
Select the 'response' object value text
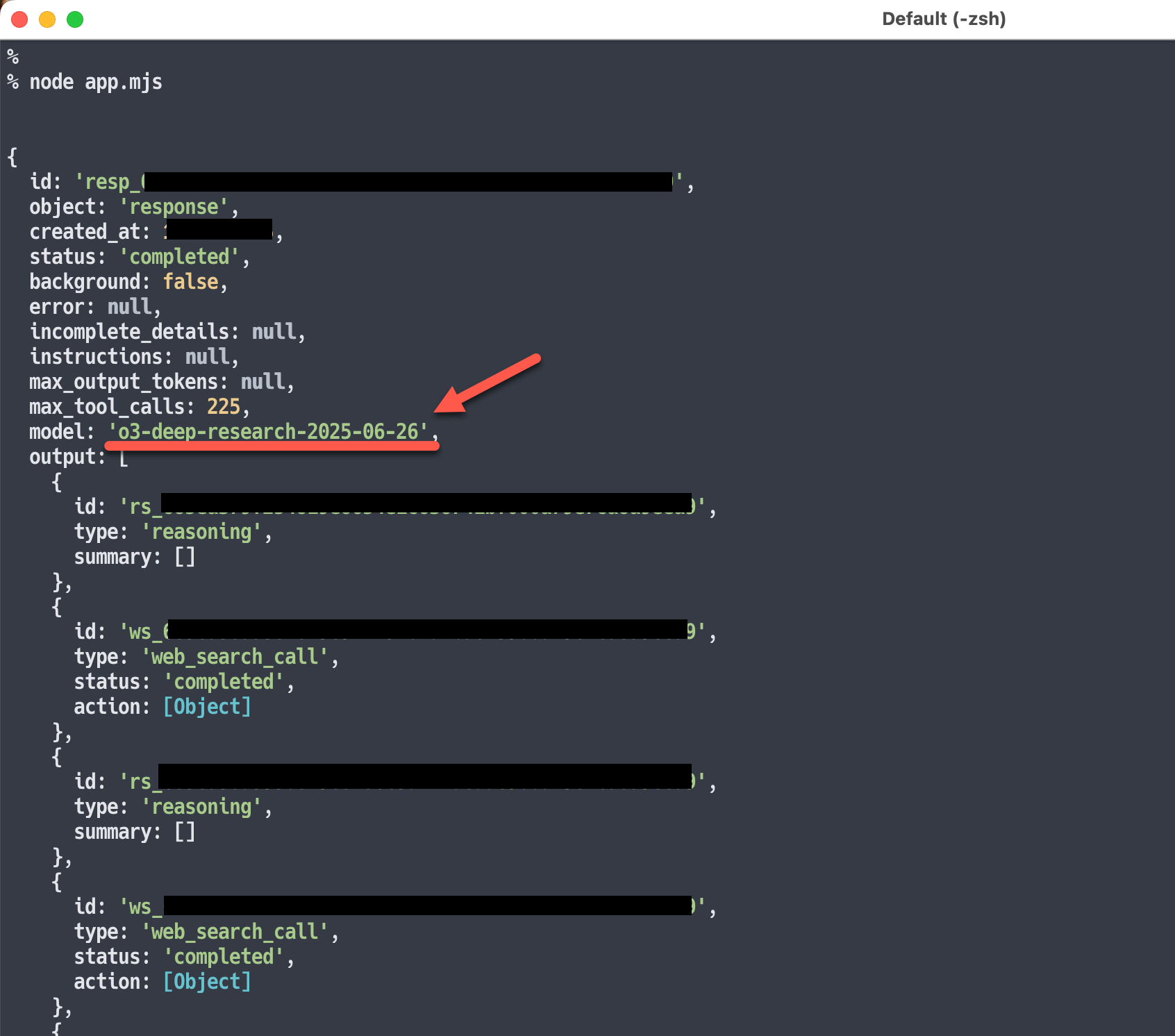174,206
